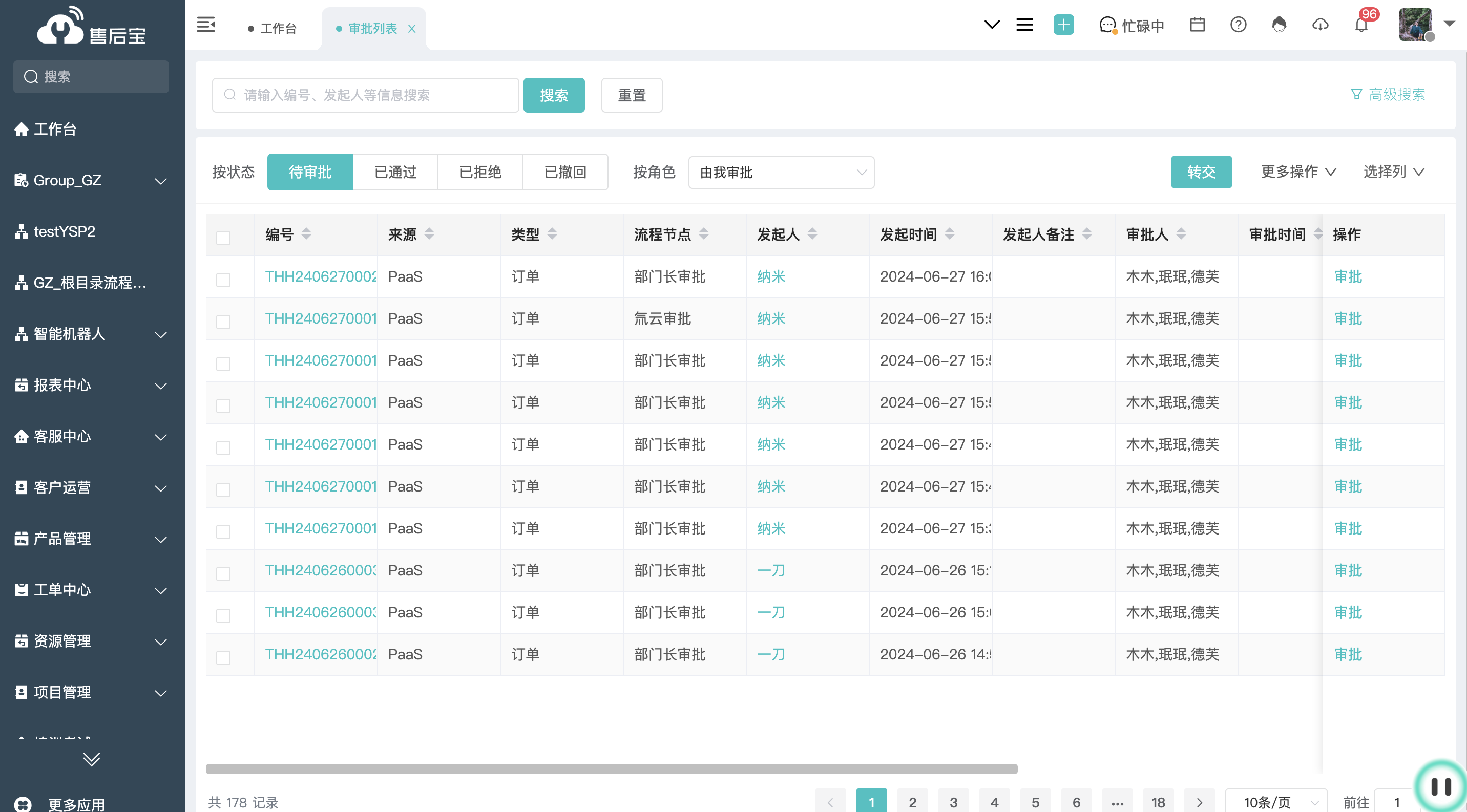Image resolution: width=1467 pixels, height=812 pixels.
Task: Open the 由我审批 role dropdown
Action: (781, 172)
